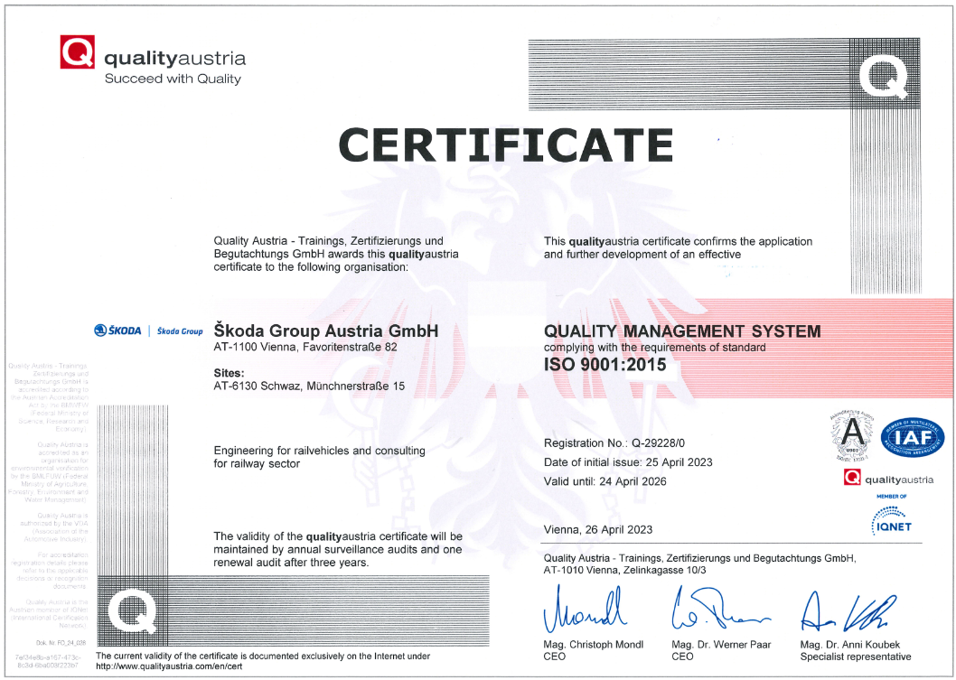Open the www.qualityaustria.com/en/cert link
The height and width of the screenshot is (680, 956).
coord(169,667)
